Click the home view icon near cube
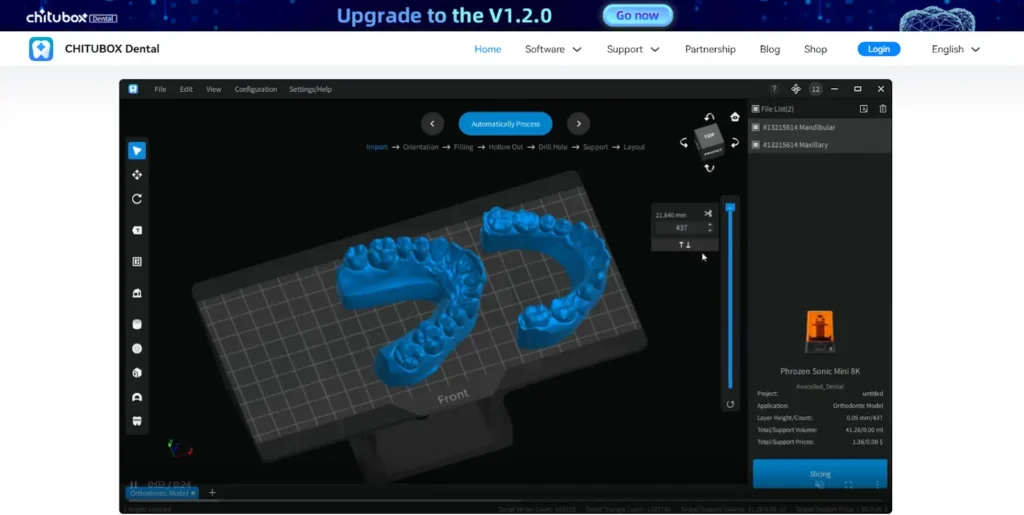Viewport: 1024px width, 515px height. click(735, 117)
